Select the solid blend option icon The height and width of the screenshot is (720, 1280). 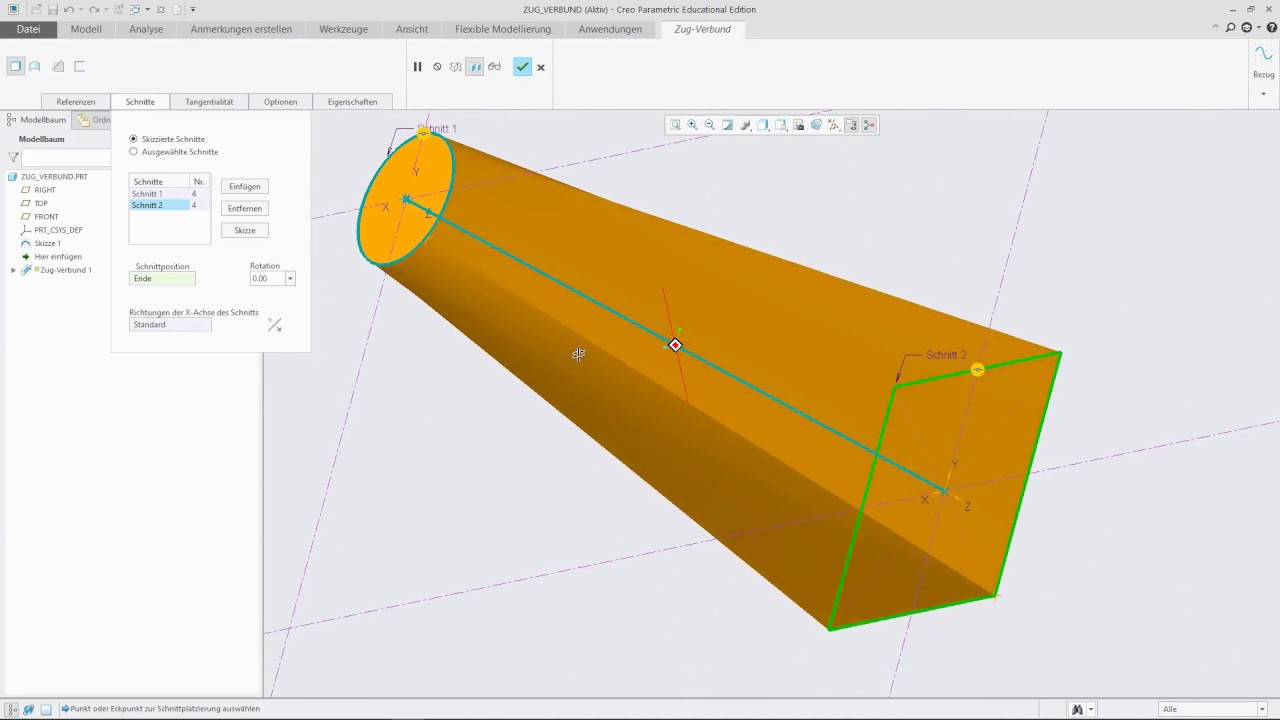tap(15, 67)
